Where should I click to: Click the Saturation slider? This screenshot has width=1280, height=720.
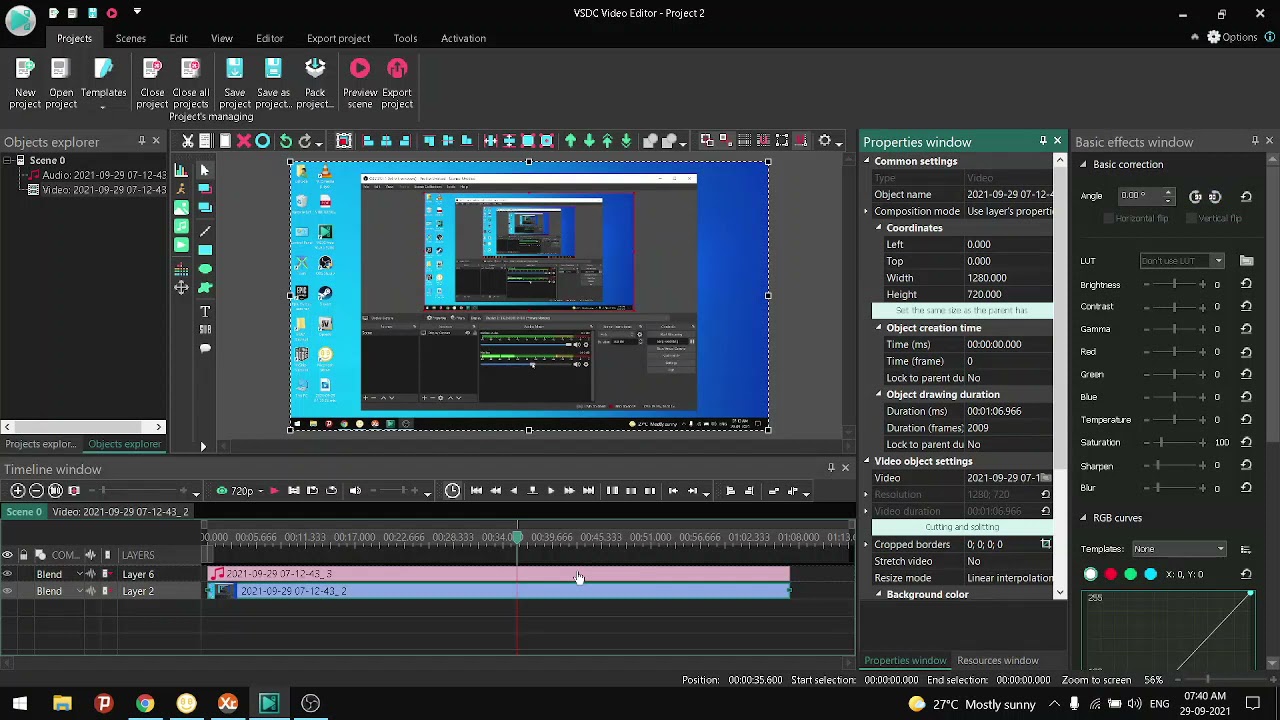click(x=1174, y=442)
